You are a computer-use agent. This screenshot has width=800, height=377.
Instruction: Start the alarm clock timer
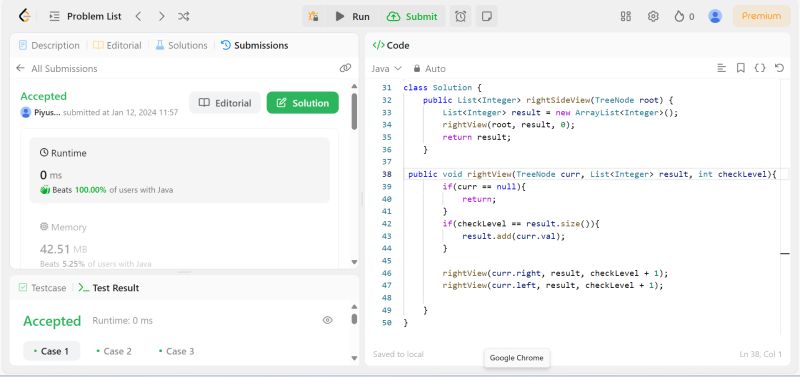tap(460, 16)
